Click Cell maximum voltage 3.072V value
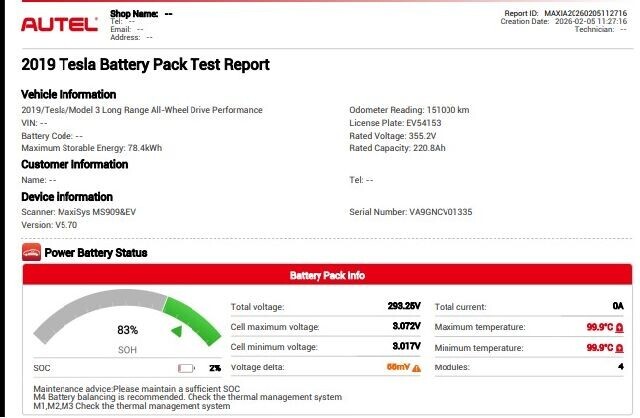 point(407,326)
